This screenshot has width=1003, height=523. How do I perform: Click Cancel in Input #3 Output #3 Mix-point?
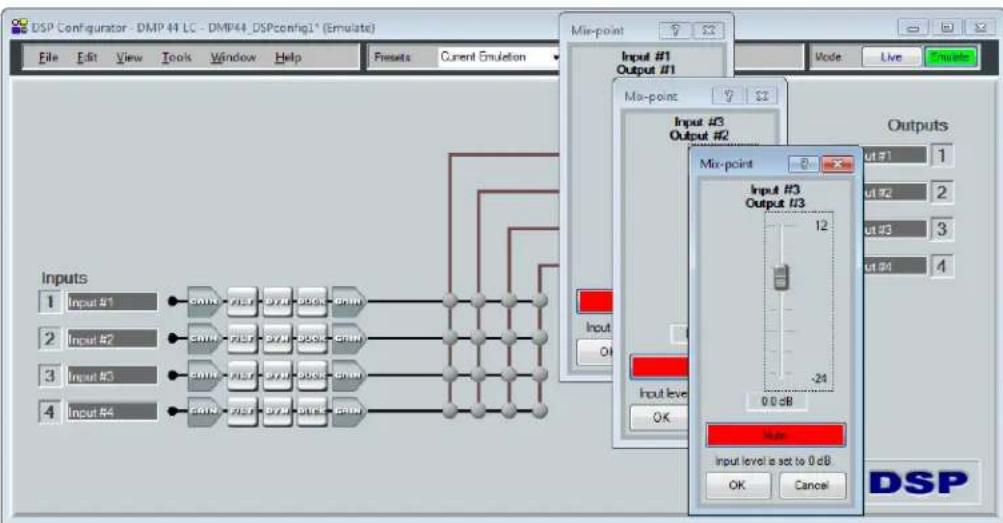(x=812, y=485)
